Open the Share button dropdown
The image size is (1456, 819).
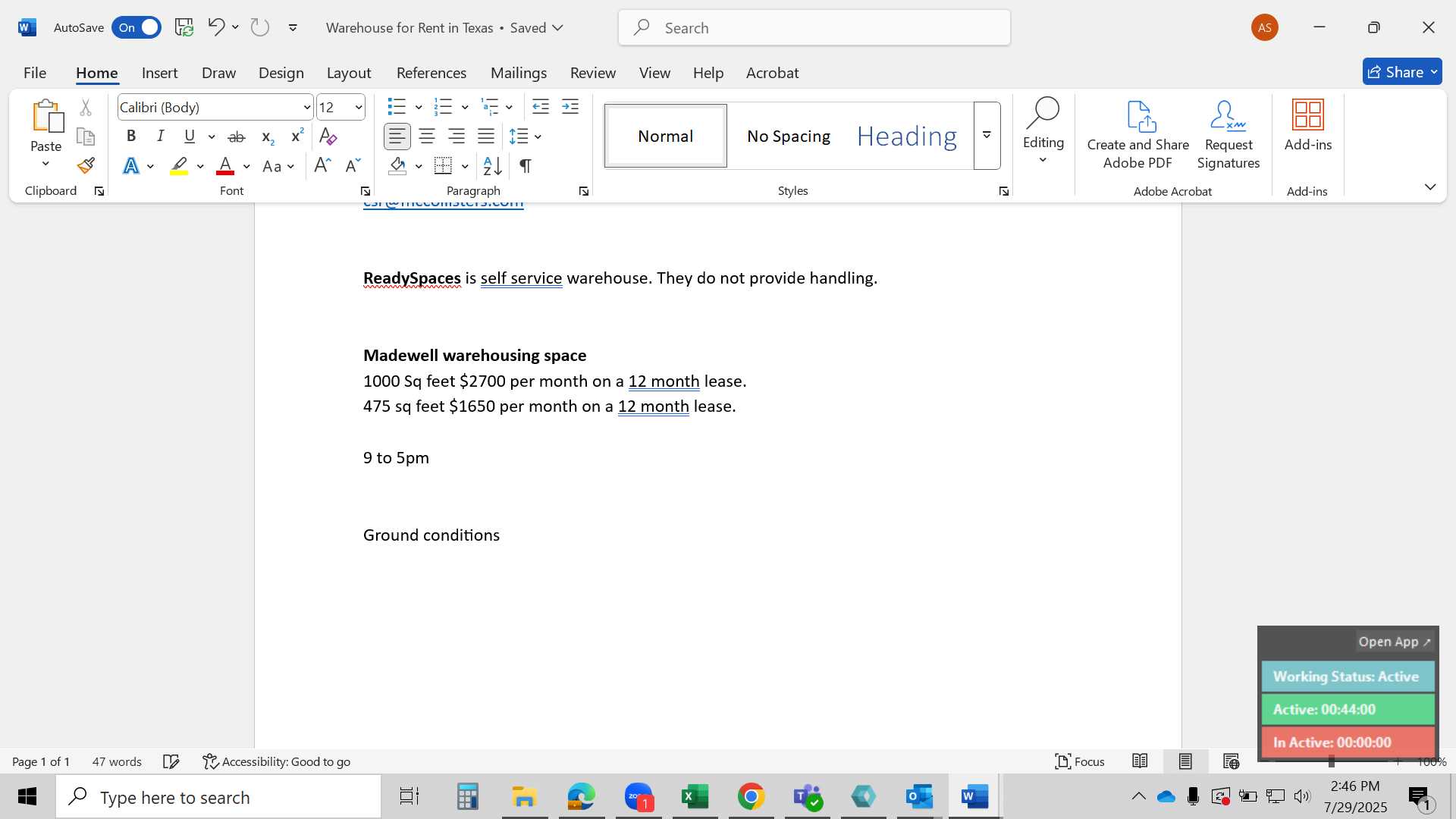(x=1435, y=72)
